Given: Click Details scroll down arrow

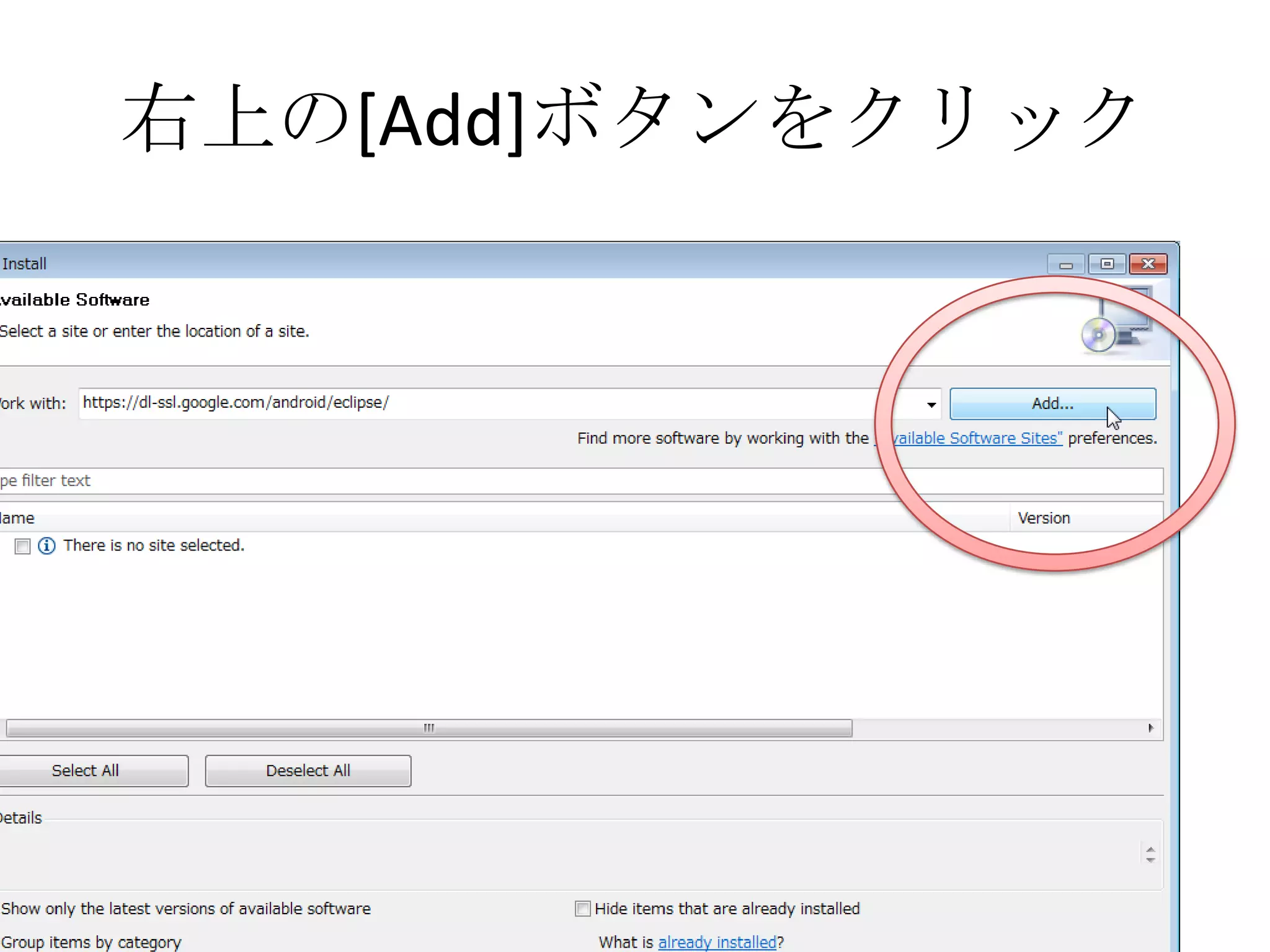Looking at the screenshot, I should coord(1150,860).
